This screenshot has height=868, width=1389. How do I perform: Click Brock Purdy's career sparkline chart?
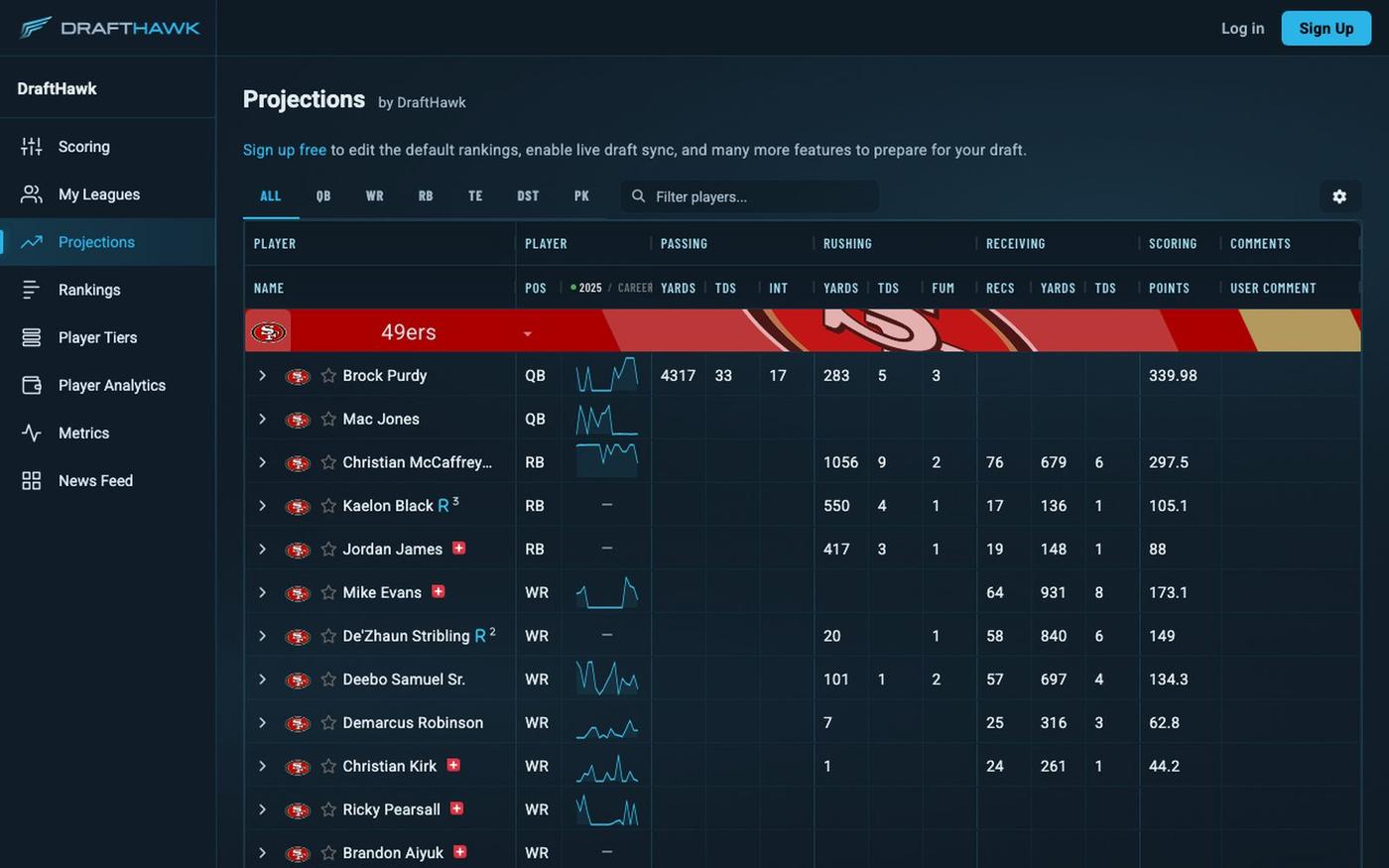pyautogui.click(x=607, y=375)
